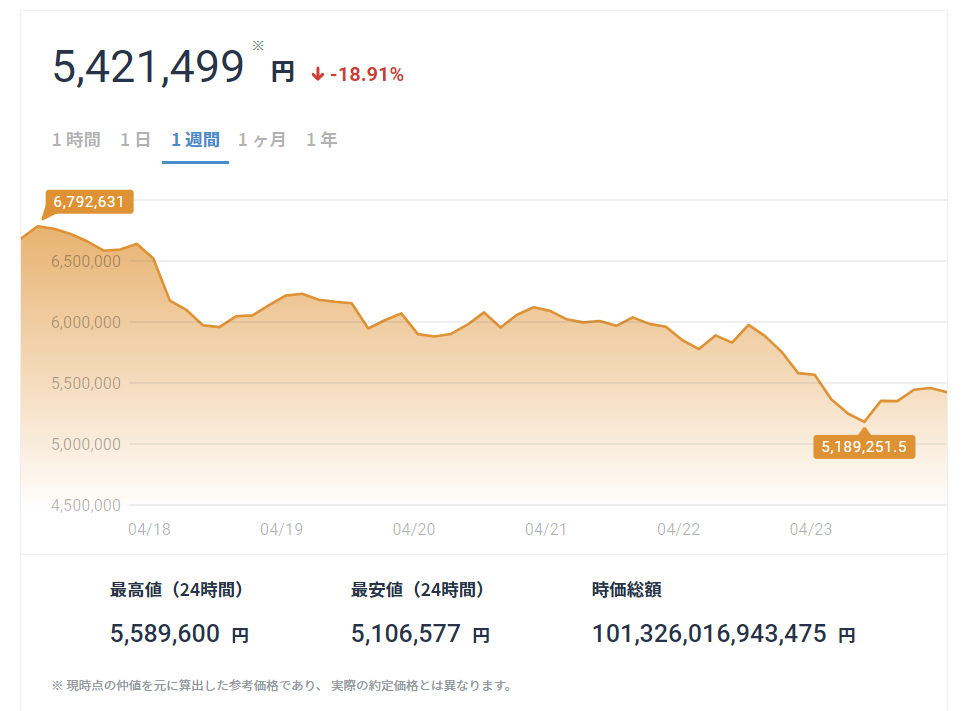The height and width of the screenshot is (711, 966).
Task: Click the -18.91% change percentage
Action: pyautogui.click(x=367, y=75)
